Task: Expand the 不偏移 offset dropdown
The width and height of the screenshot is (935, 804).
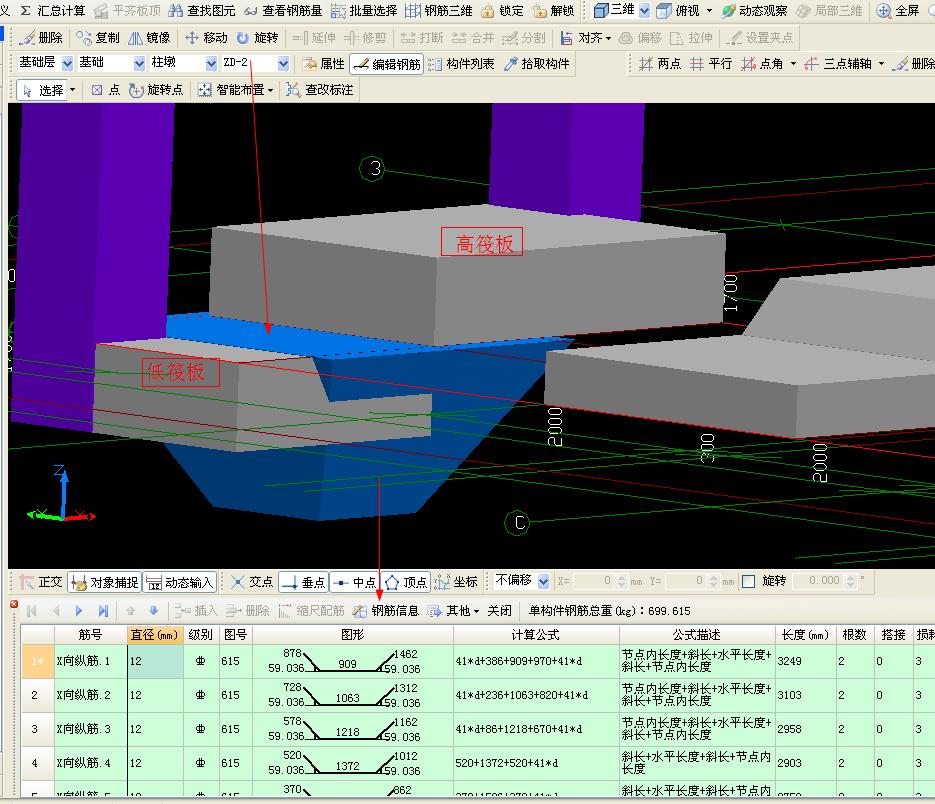Action: [x=543, y=581]
